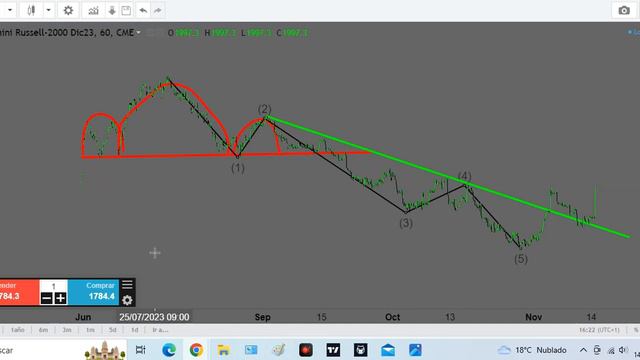Expand the interval dropdown arrow at far left

[10, 10]
